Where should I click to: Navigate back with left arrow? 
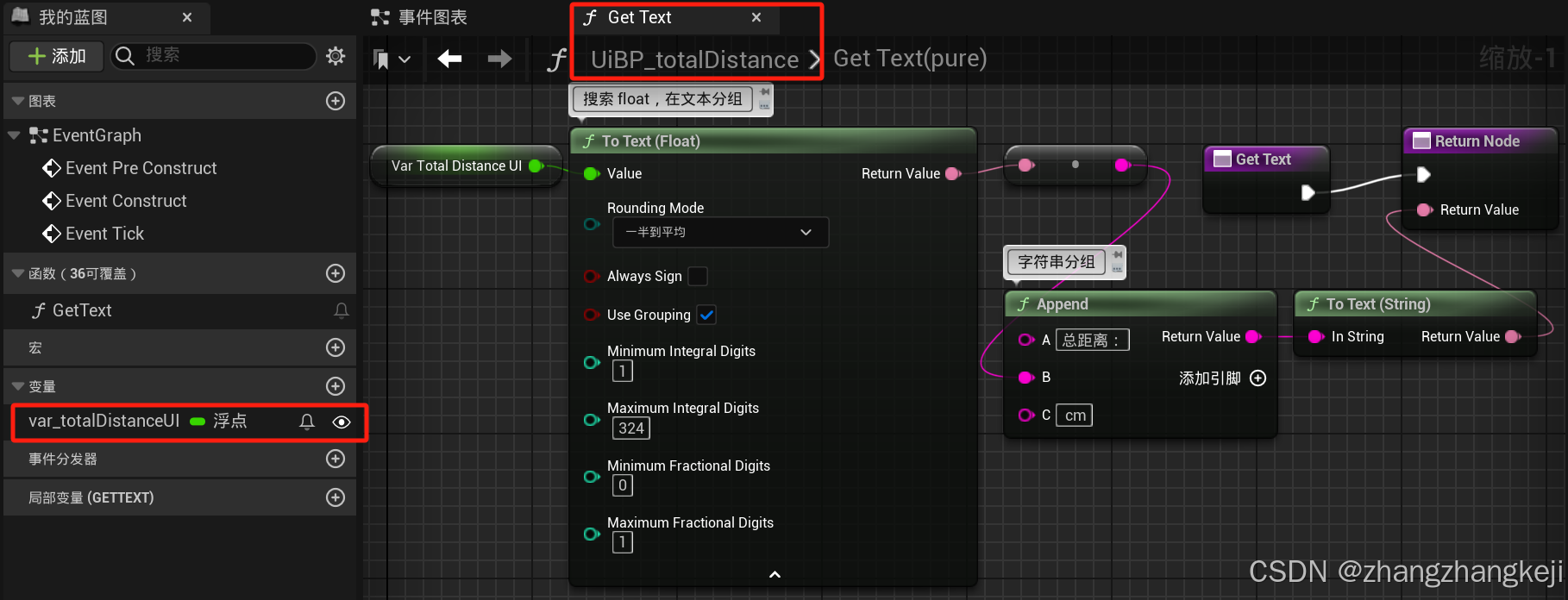click(449, 59)
